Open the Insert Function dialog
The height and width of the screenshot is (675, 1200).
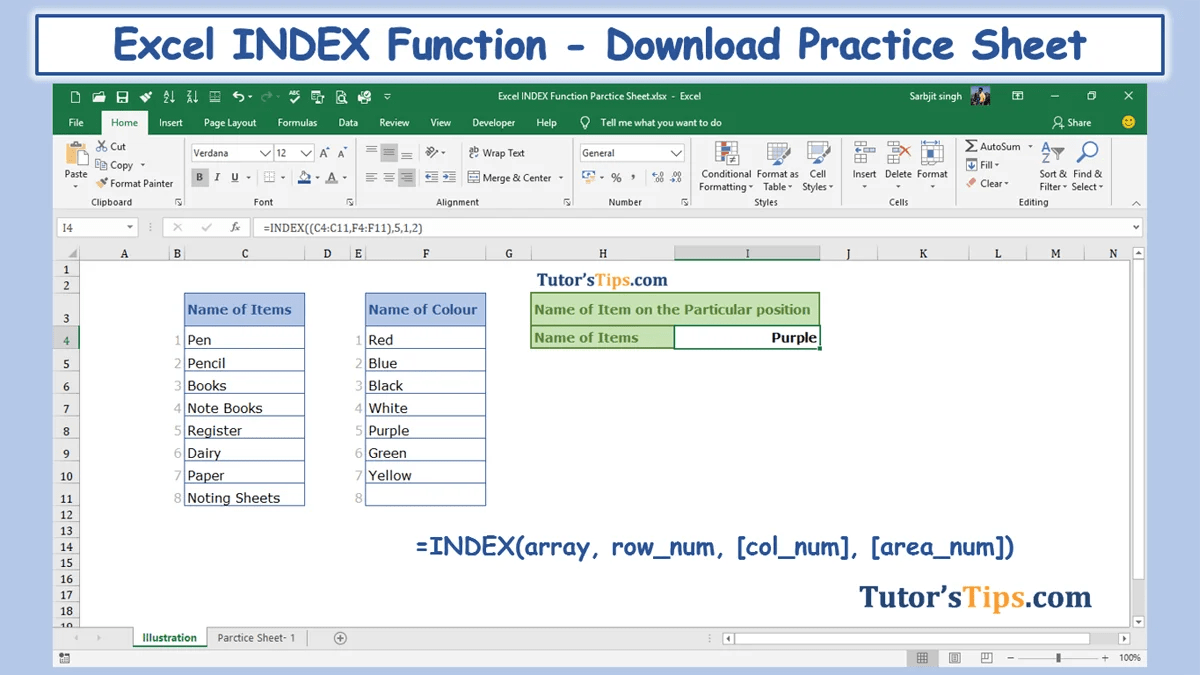pyautogui.click(x=234, y=227)
